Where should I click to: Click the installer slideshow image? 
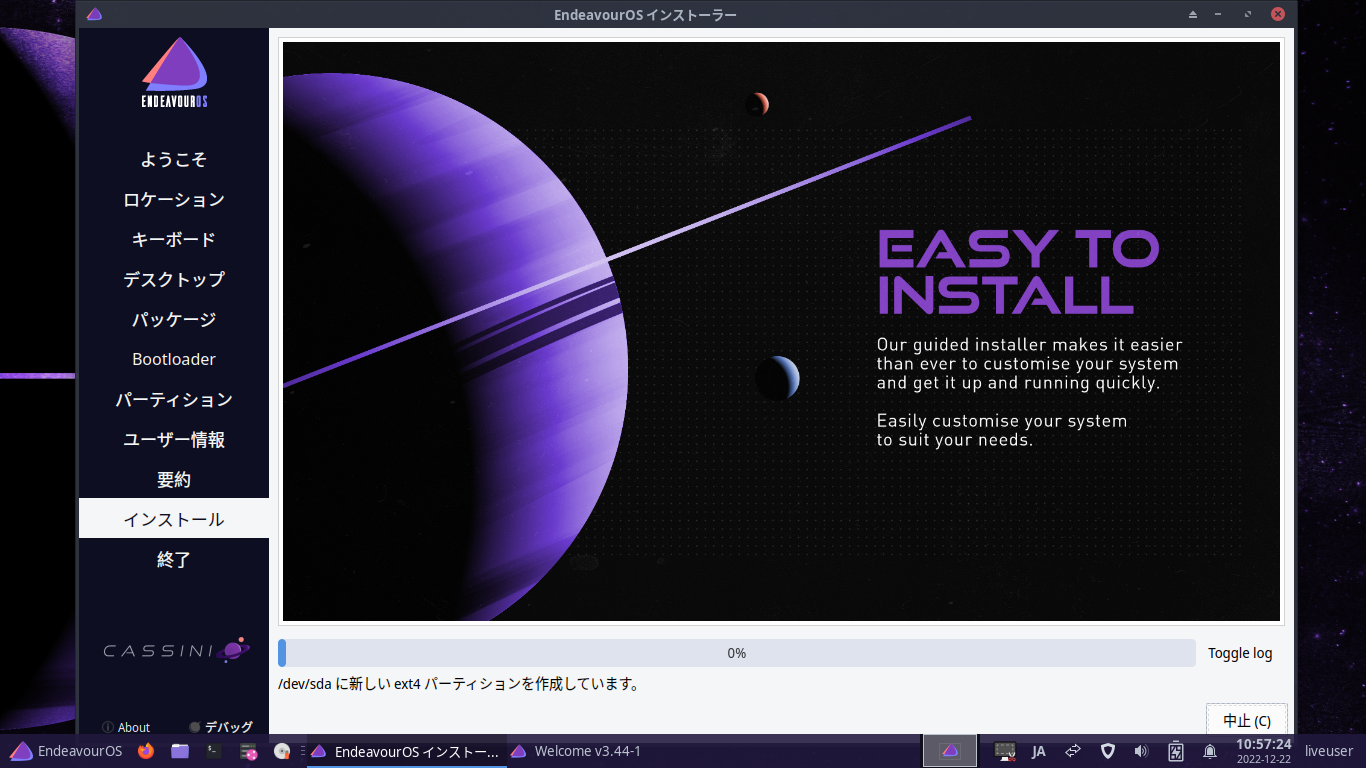(x=781, y=331)
